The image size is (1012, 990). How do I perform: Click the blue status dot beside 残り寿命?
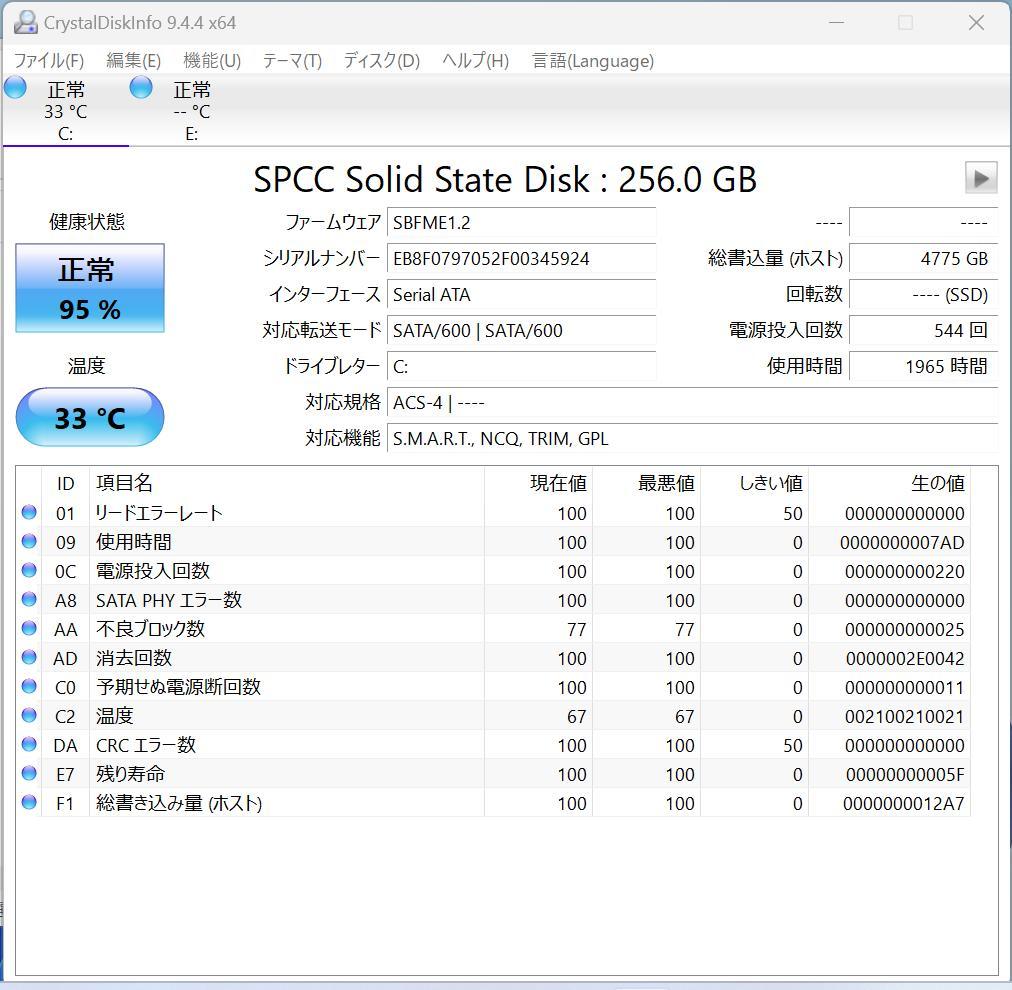tap(29, 774)
